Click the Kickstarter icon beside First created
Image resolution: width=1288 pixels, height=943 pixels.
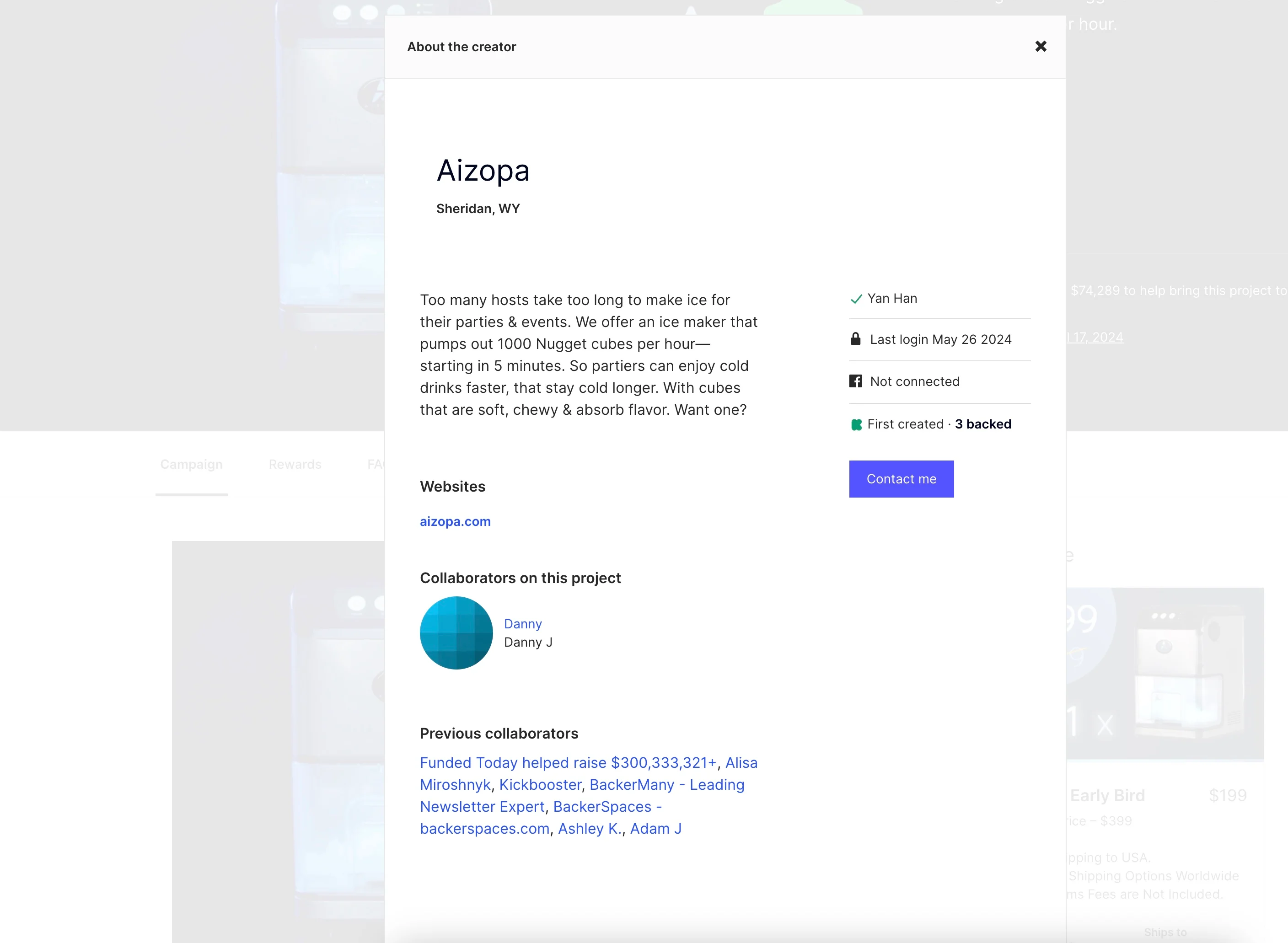pos(856,425)
